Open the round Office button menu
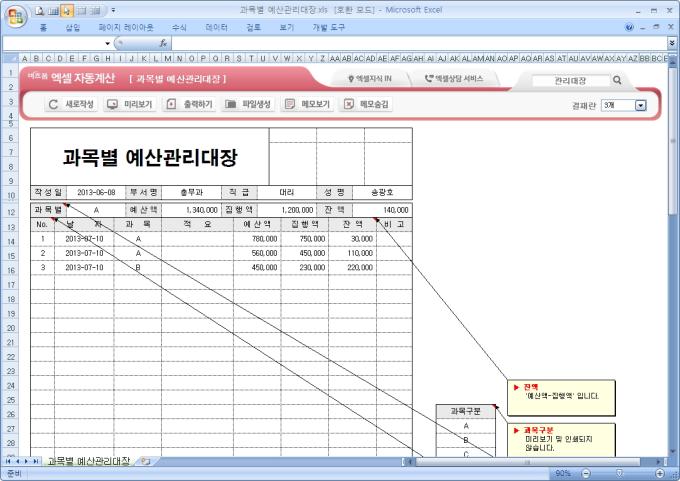This screenshot has width=680, height=481. (x=16, y=16)
